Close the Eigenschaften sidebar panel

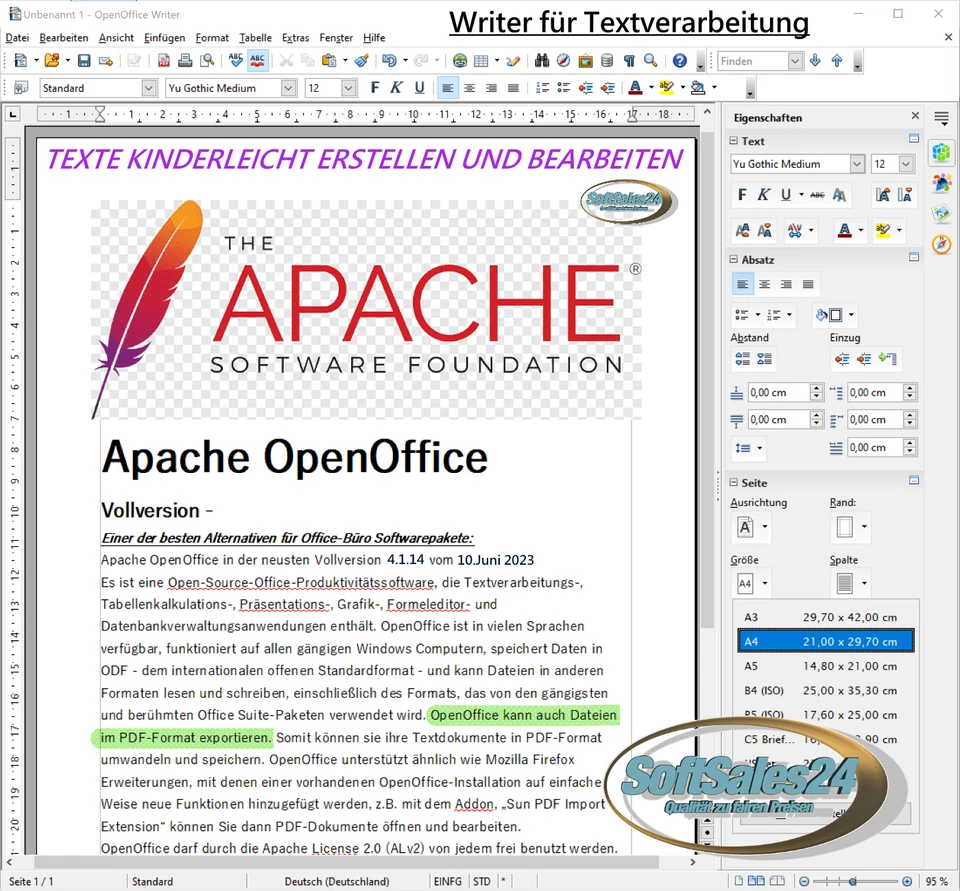915,115
